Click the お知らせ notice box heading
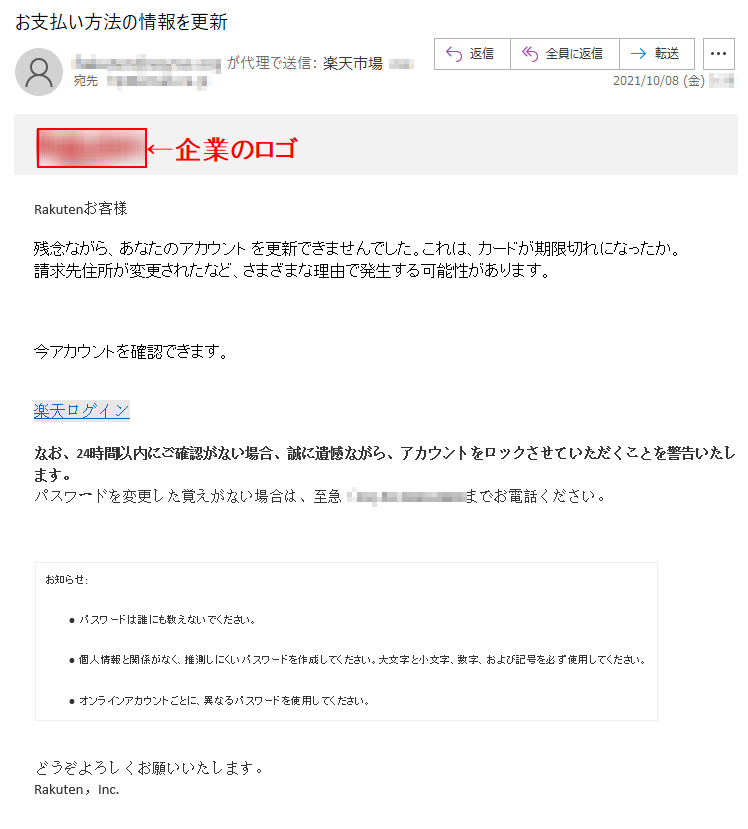 click(67, 580)
